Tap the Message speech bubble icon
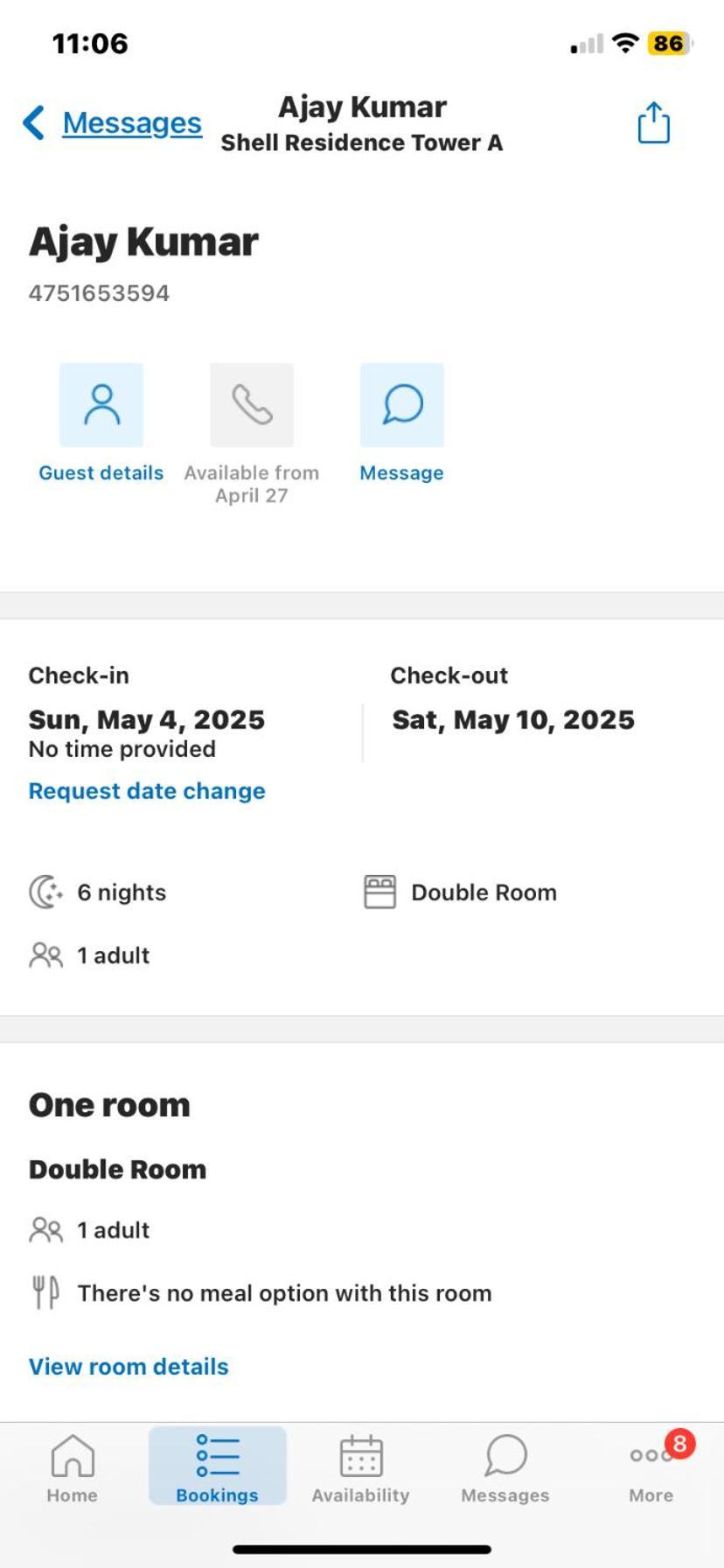This screenshot has width=724, height=1568. [x=402, y=405]
